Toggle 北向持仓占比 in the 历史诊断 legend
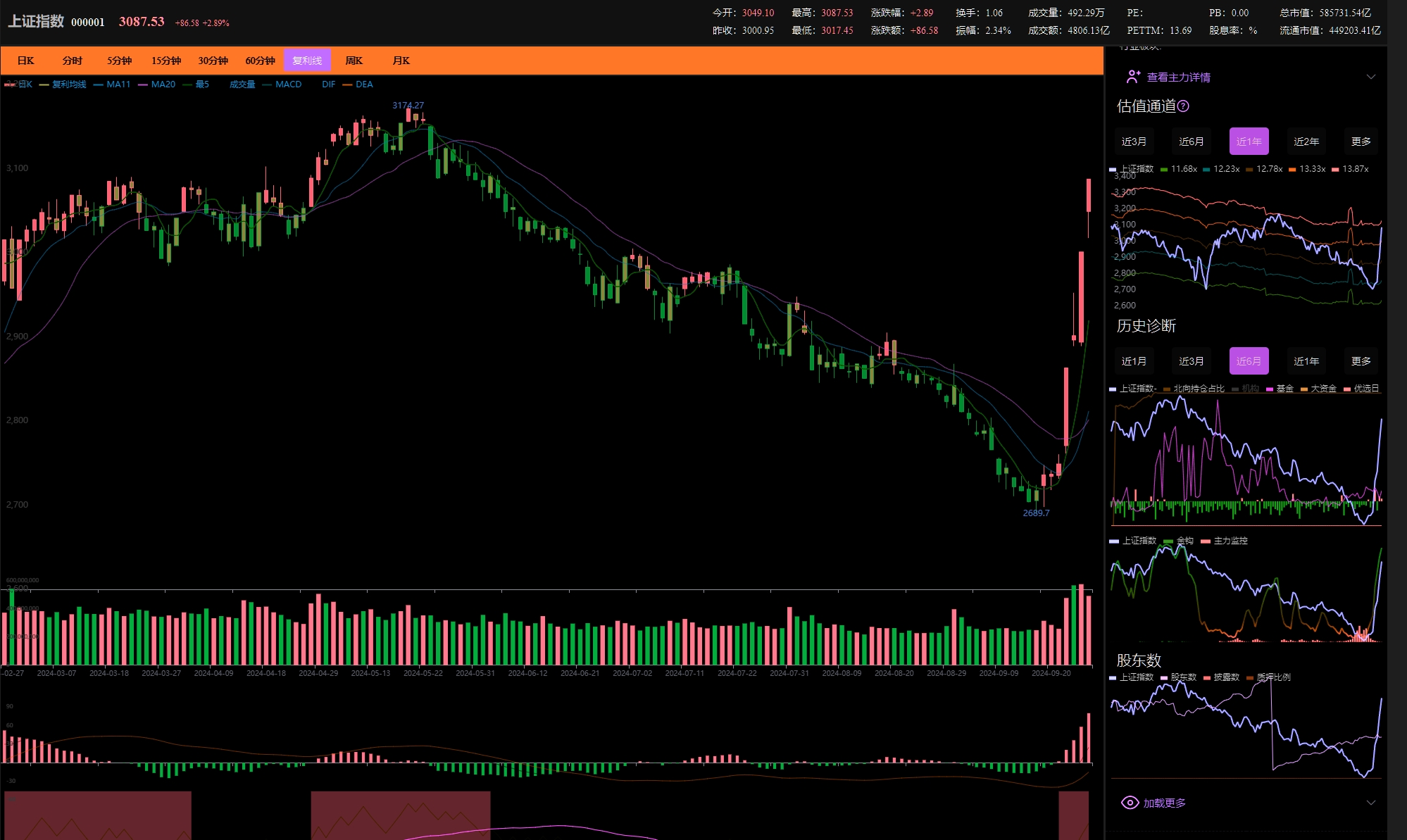Image resolution: width=1407 pixels, height=840 pixels. click(1194, 389)
